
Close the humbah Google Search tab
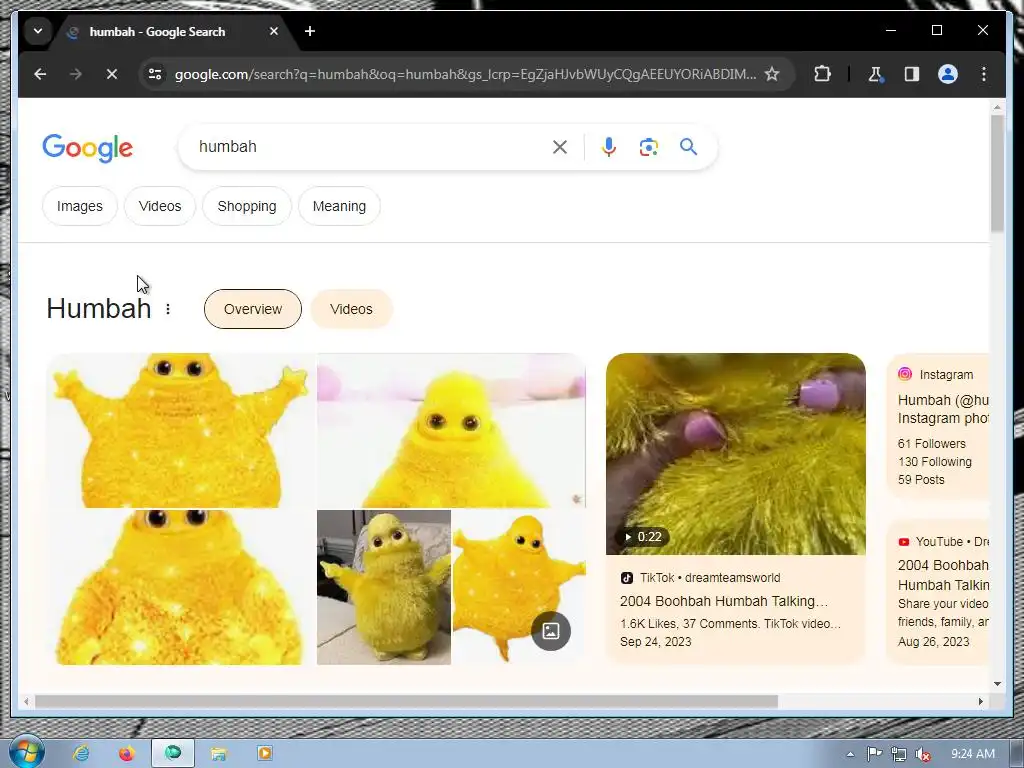click(274, 31)
